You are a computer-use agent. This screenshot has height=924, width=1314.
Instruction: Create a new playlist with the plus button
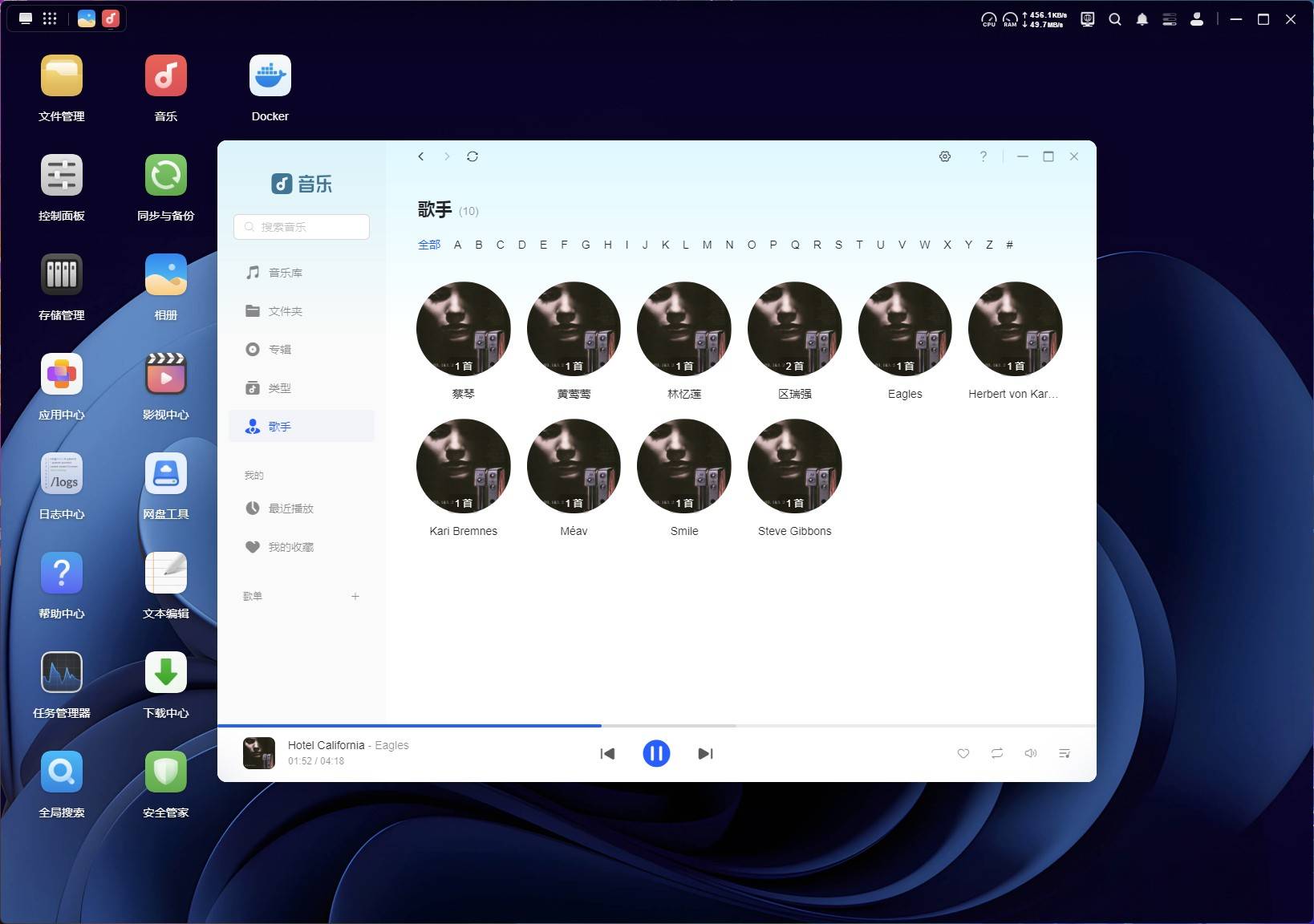coord(355,596)
